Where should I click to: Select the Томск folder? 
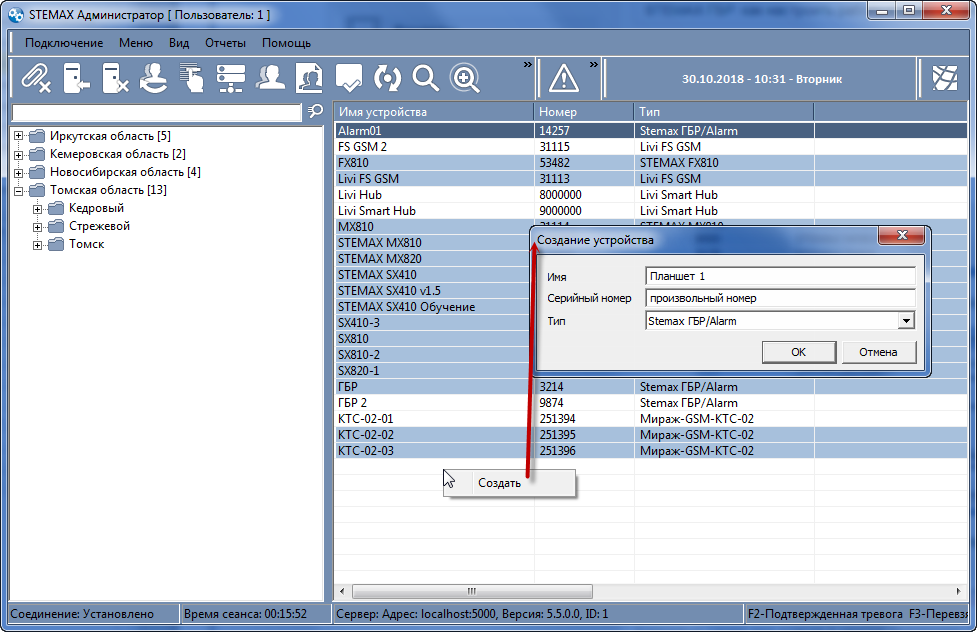[87, 244]
